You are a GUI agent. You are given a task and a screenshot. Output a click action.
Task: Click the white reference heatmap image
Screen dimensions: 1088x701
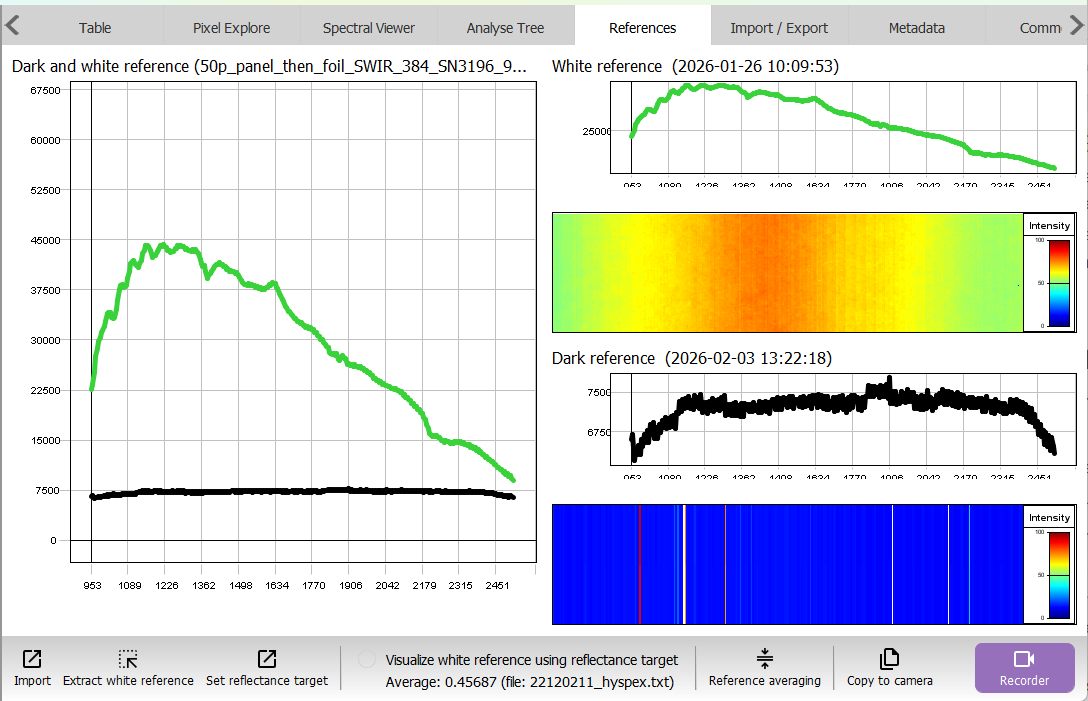pyautogui.click(x=787, y=272)
